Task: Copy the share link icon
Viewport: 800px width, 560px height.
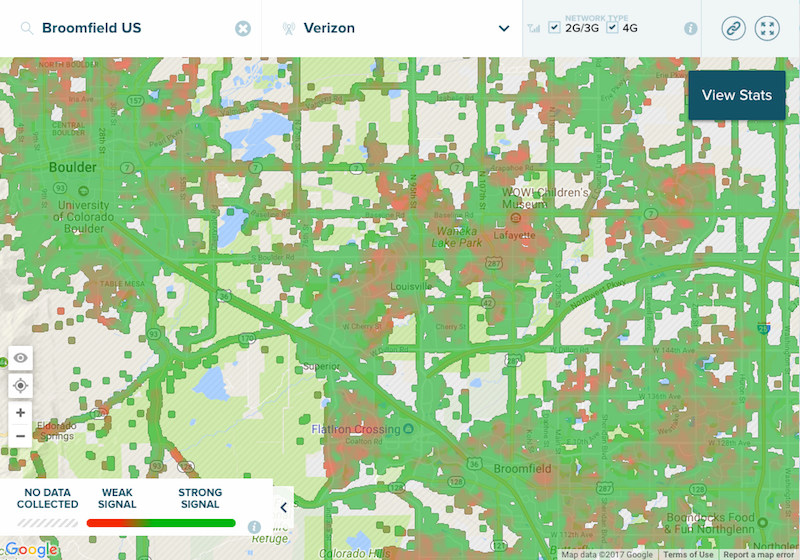Action: pos(733,28)
